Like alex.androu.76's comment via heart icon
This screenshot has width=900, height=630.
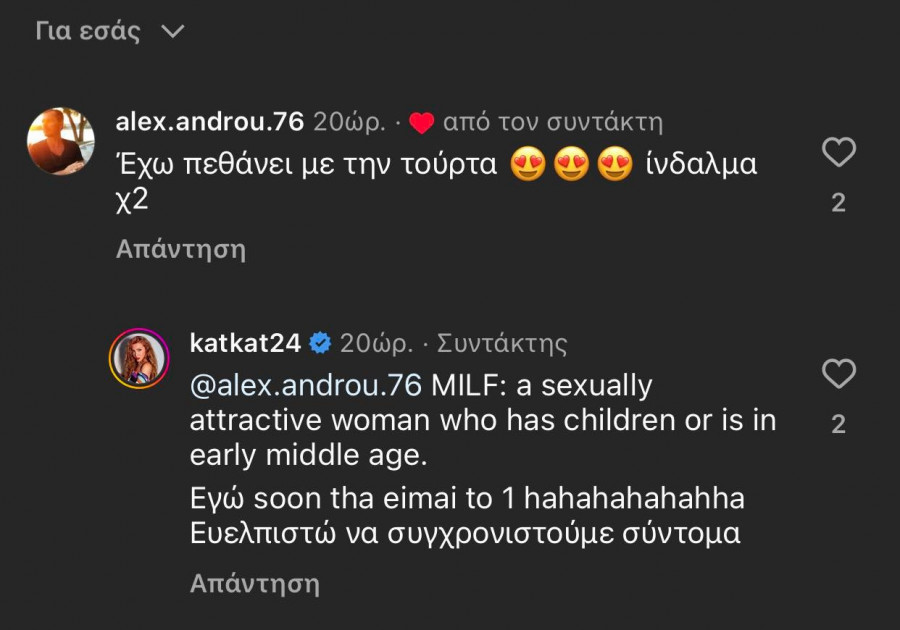tap(838, 150)
